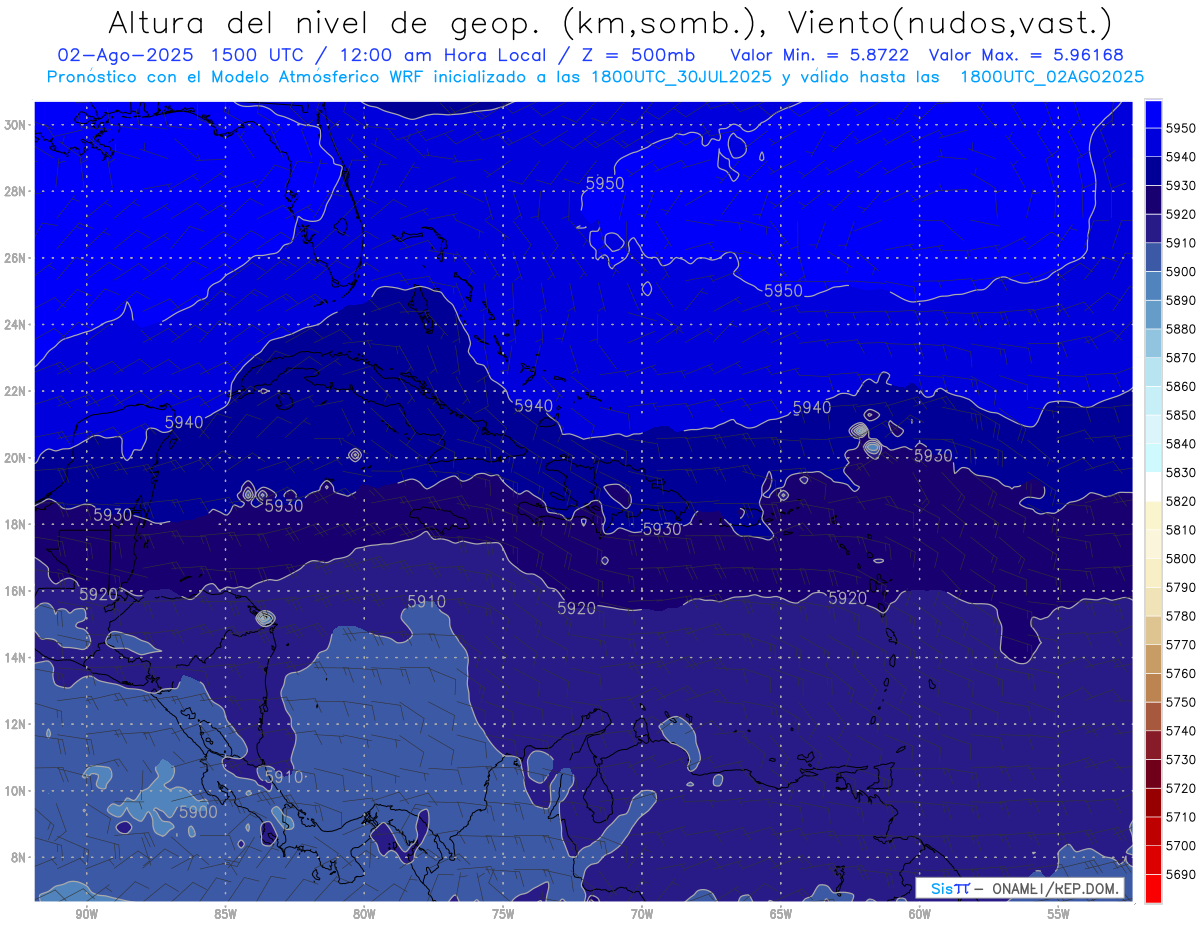Click the 16N latitude axis label
Screen dimensions: 1200x927
point(15,591)
